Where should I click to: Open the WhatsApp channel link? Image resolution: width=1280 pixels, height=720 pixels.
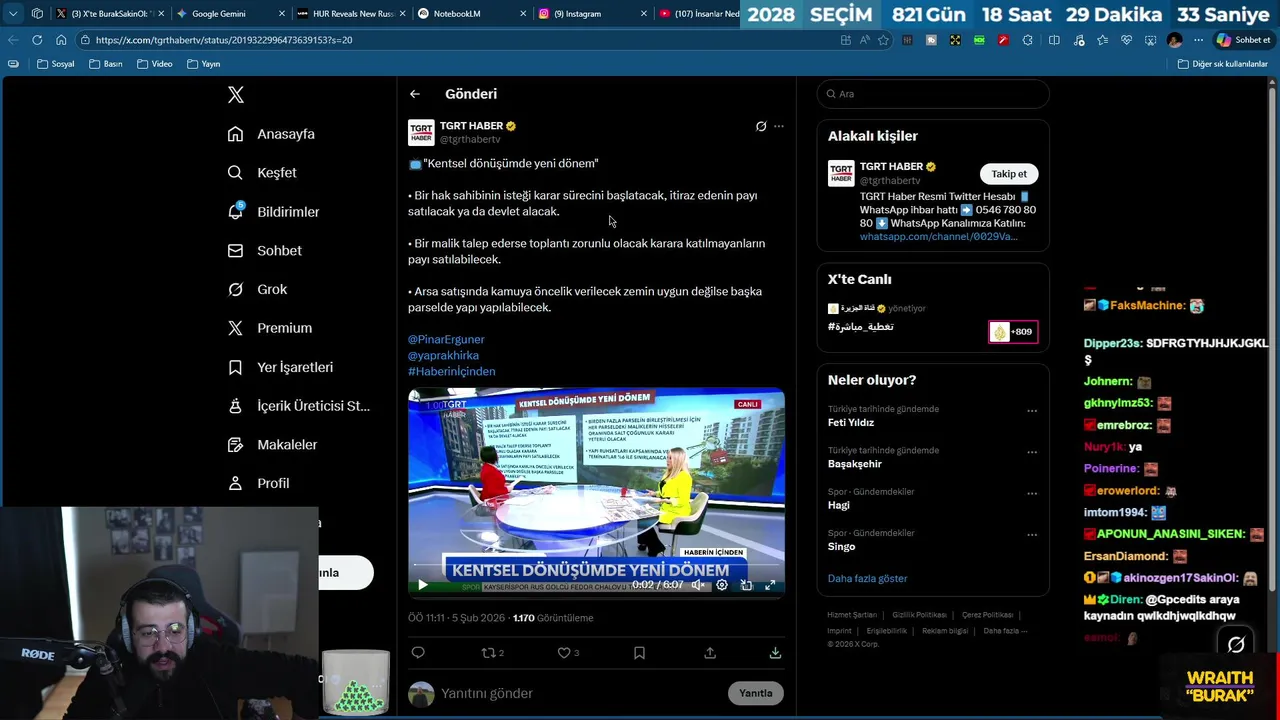[x=938, y=237]
